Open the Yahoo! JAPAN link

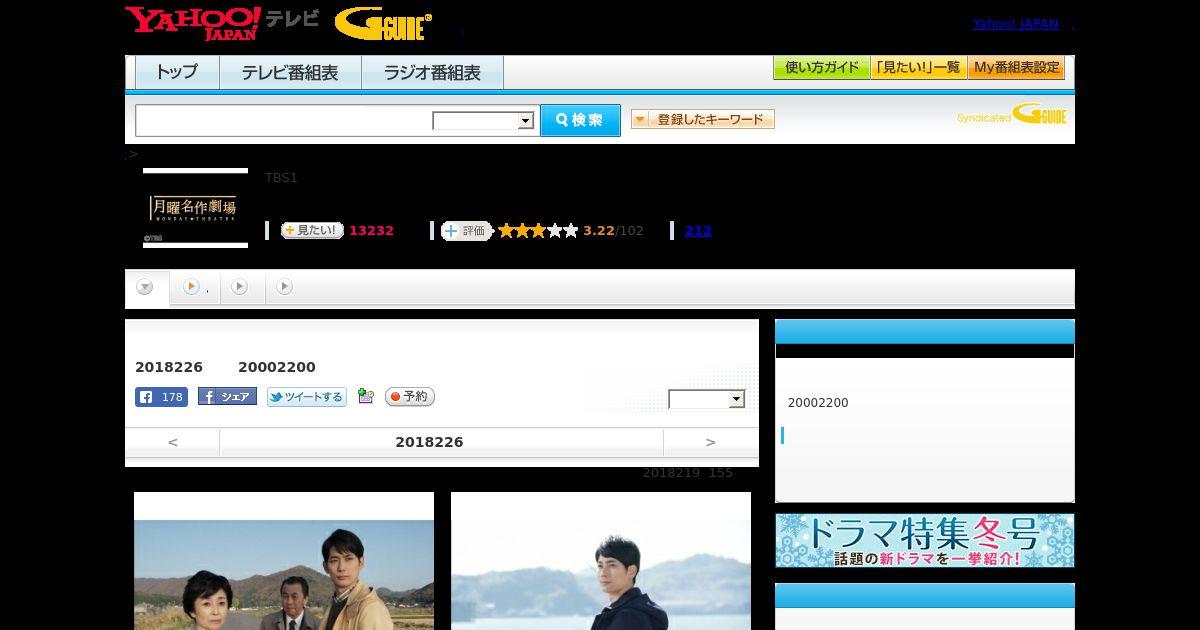pyautogui.click(x=1015, y=24)
